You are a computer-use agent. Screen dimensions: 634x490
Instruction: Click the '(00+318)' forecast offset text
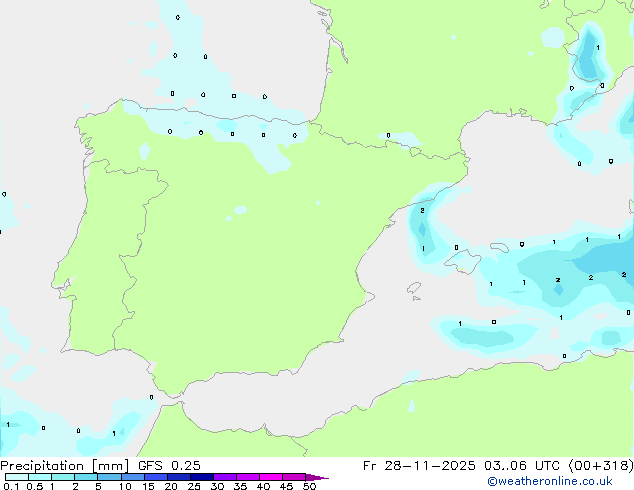pos(601,466)
